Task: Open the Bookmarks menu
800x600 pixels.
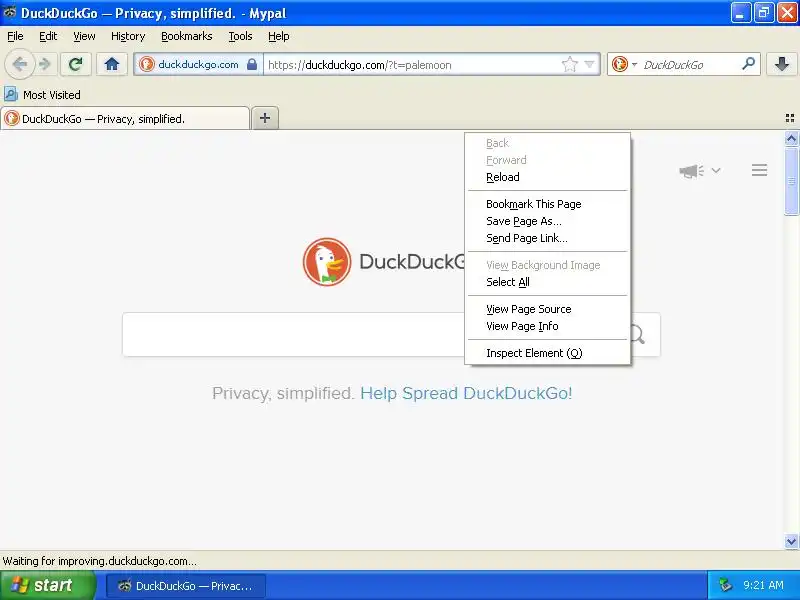Action: click(187, 36)
